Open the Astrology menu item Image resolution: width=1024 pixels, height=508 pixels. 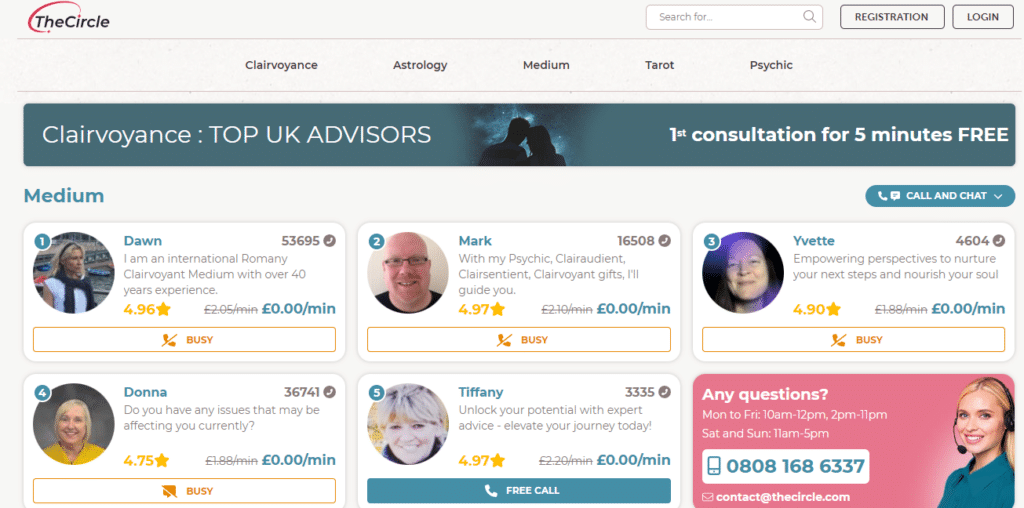(420, 65)
